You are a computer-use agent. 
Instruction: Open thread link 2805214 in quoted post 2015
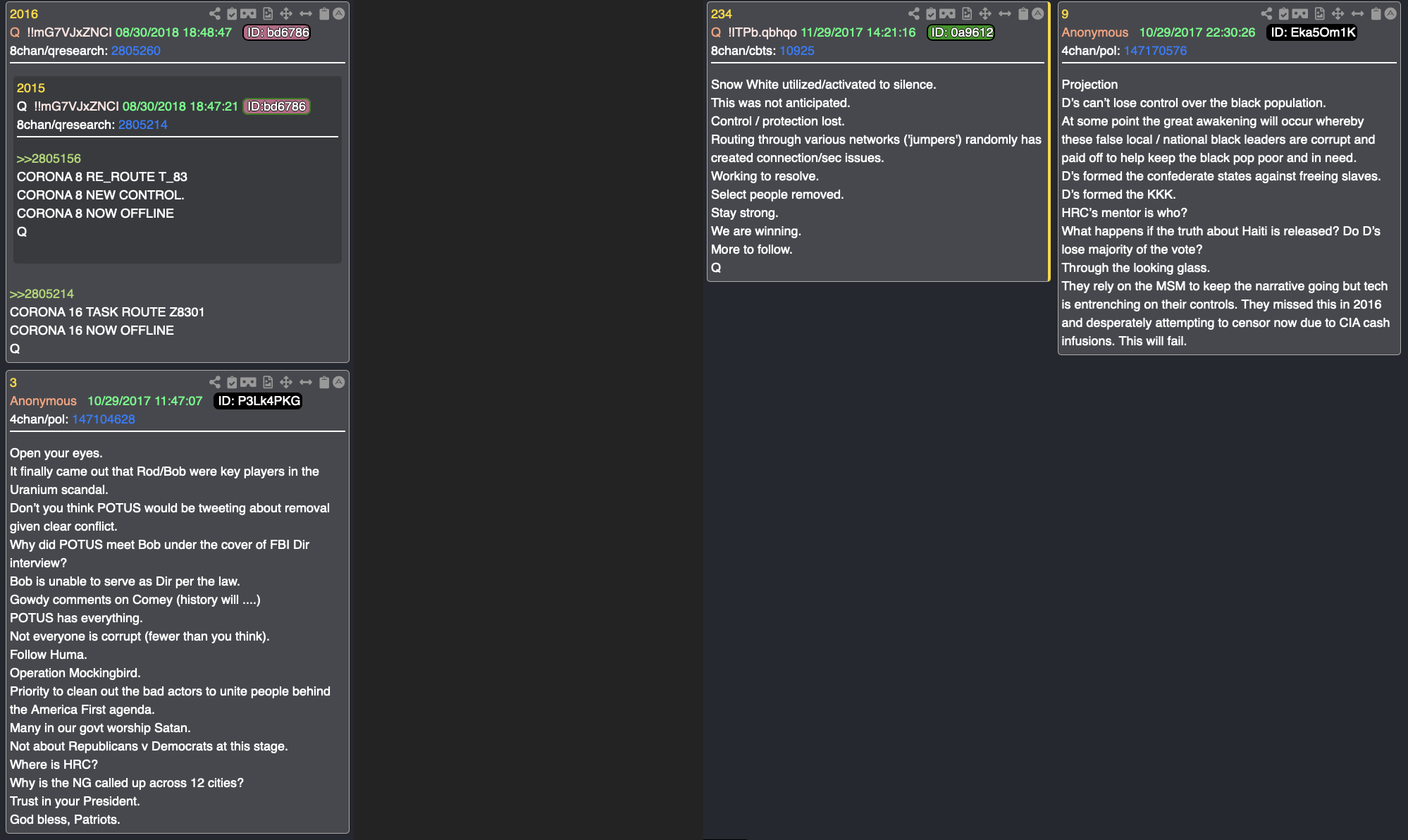pos(143,125)
